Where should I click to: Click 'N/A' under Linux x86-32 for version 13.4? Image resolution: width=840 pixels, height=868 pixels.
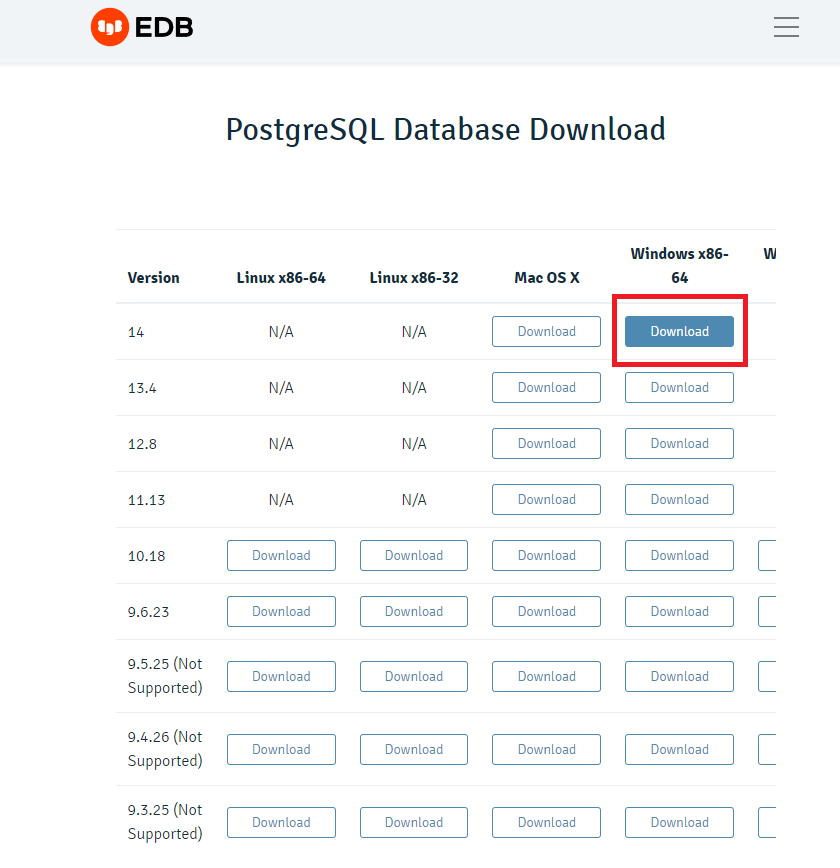pyautogui.click(x=414, y=388)
